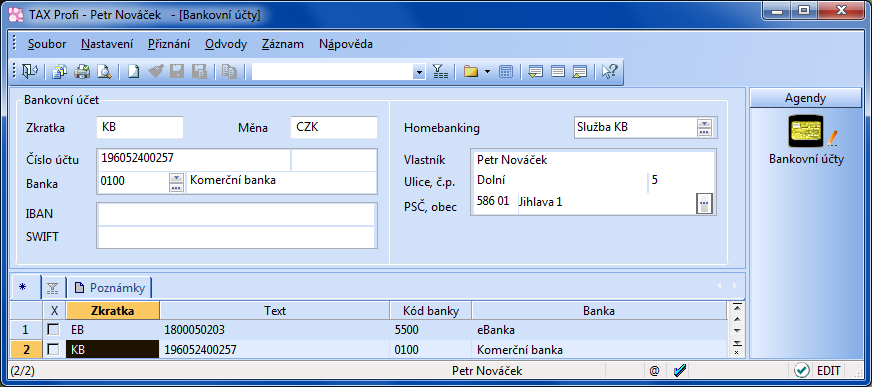Click the printer toolbar icon
This screenshot has height=387, width=872.
(82, 72)
